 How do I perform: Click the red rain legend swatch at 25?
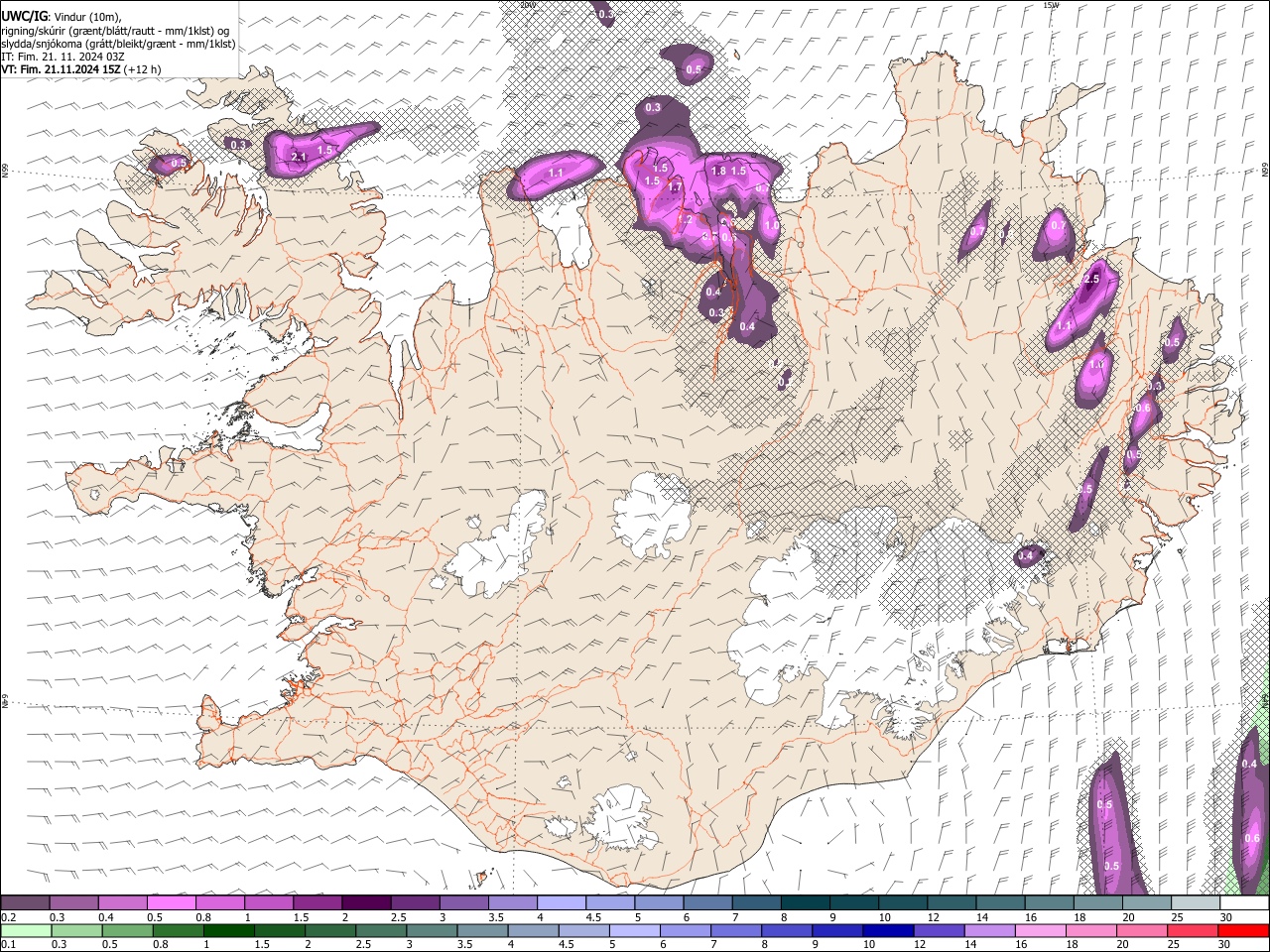point(1193,930)
